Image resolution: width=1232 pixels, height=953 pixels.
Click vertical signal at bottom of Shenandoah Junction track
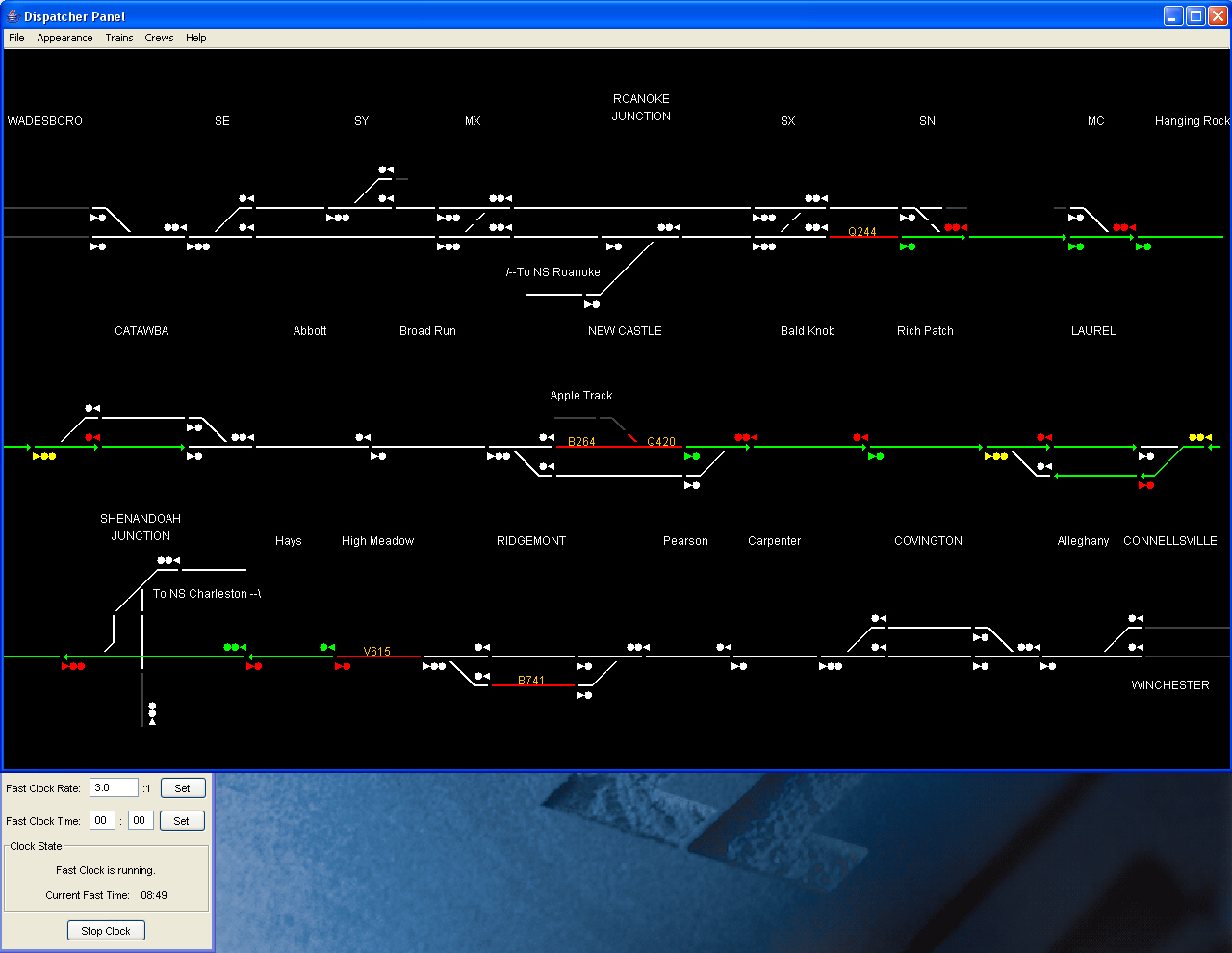152,713
